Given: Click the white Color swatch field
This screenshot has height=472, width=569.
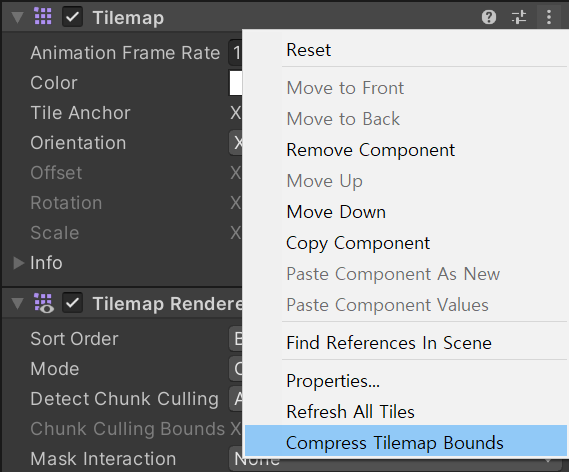Looking at the screenshot, I should (236, 83).
